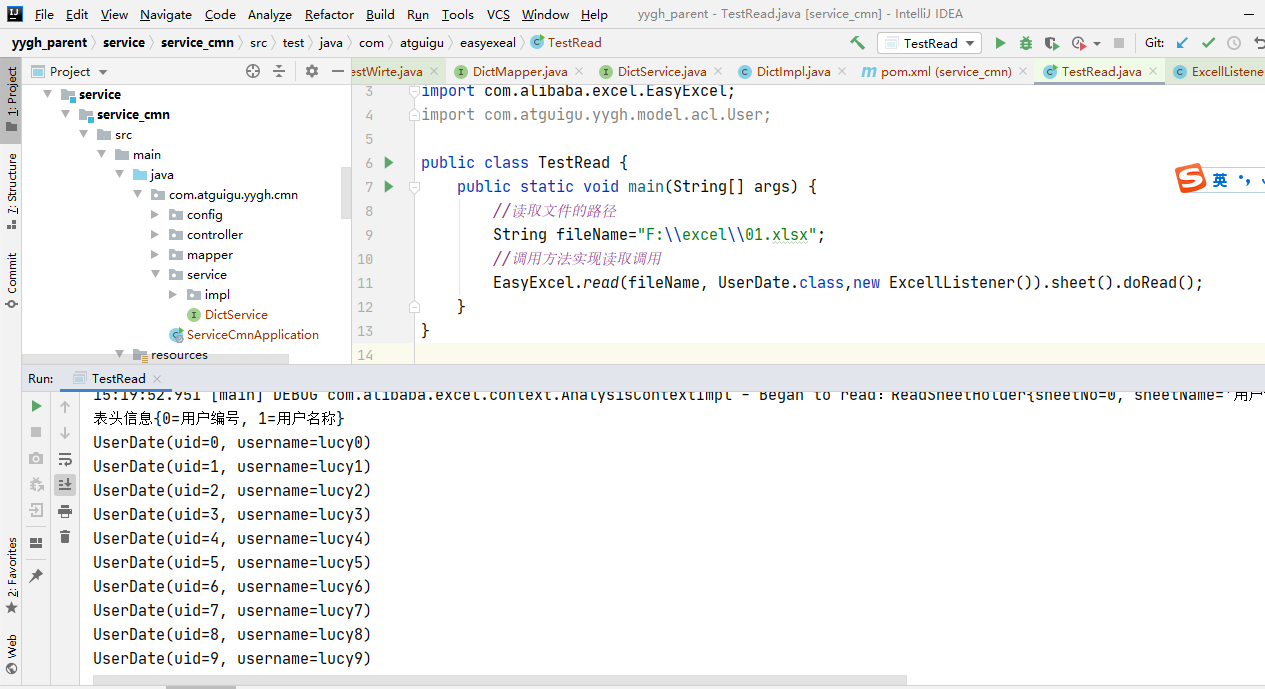The width and height of the screenshot is (1265, 689).
Task: Close the TestRead.java tab
Action: coord(1152,71)
